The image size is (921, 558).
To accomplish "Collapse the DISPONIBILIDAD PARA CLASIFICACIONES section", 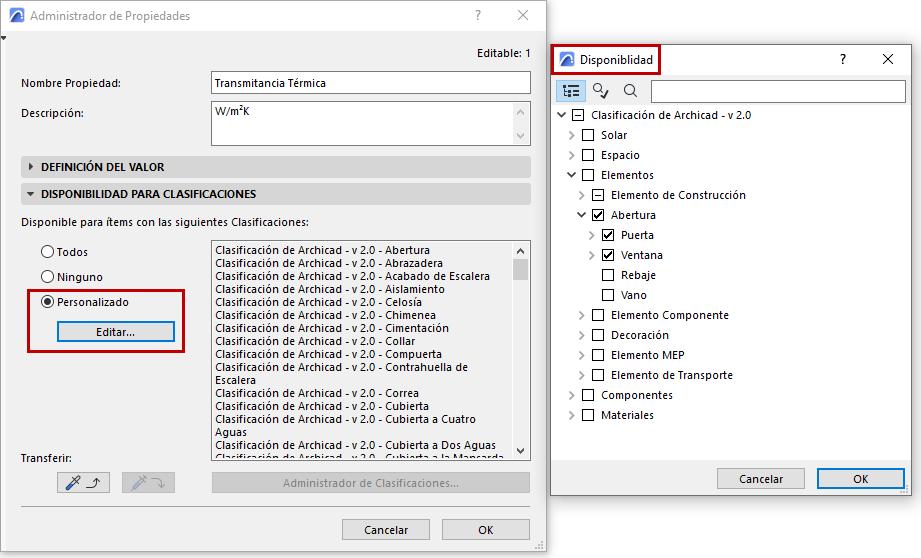I will 30,194.
